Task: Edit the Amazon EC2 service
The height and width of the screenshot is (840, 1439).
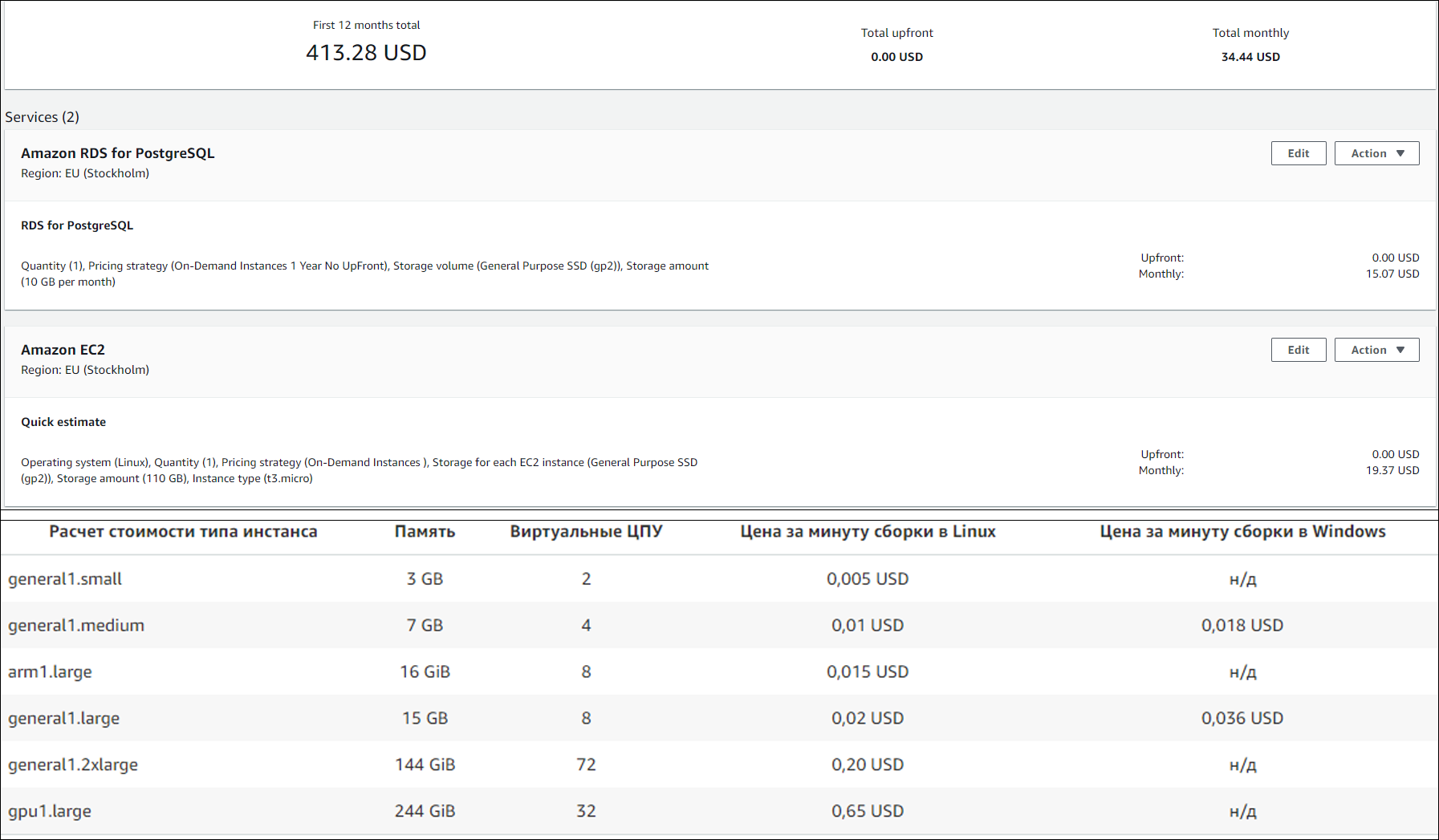Action: (x=1298, y=350)
